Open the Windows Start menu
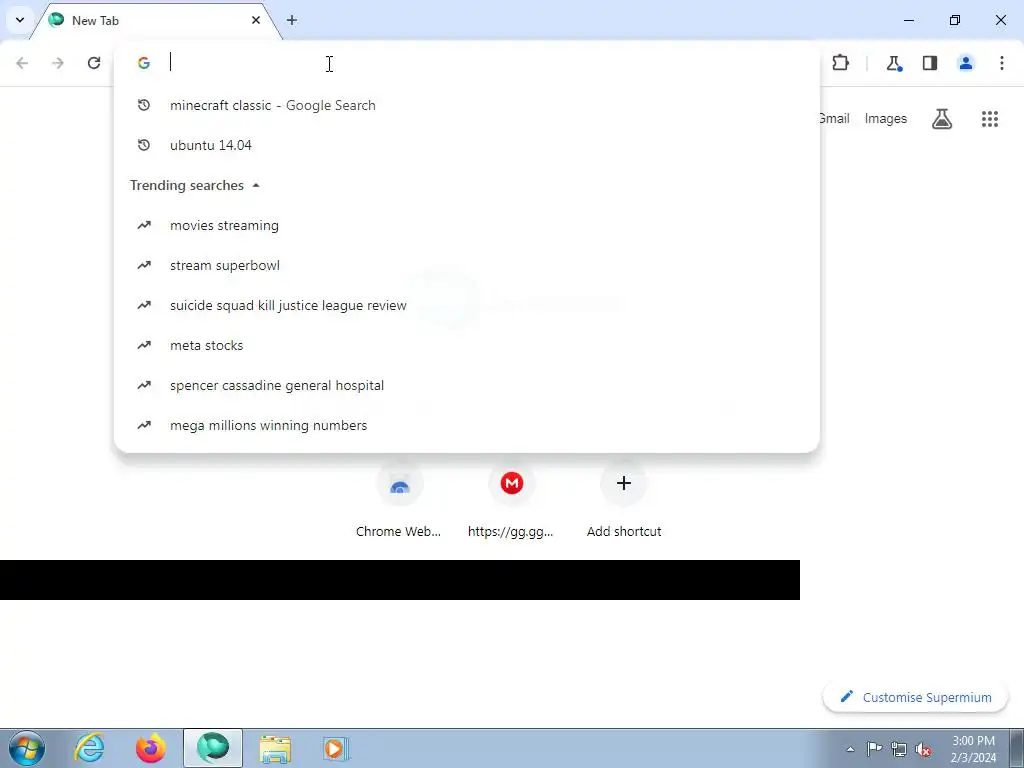This screenshot has width=1024, height=768. click(x=27, y=748)
